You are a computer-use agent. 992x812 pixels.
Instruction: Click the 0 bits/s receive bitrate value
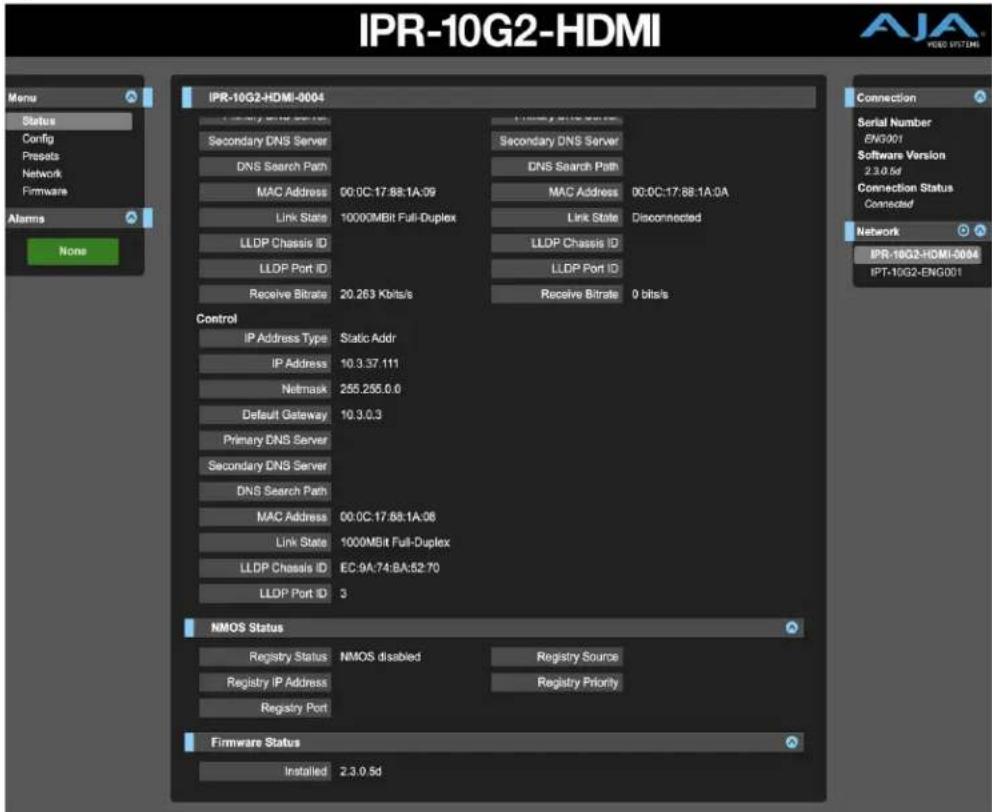(x=650, y=294)
